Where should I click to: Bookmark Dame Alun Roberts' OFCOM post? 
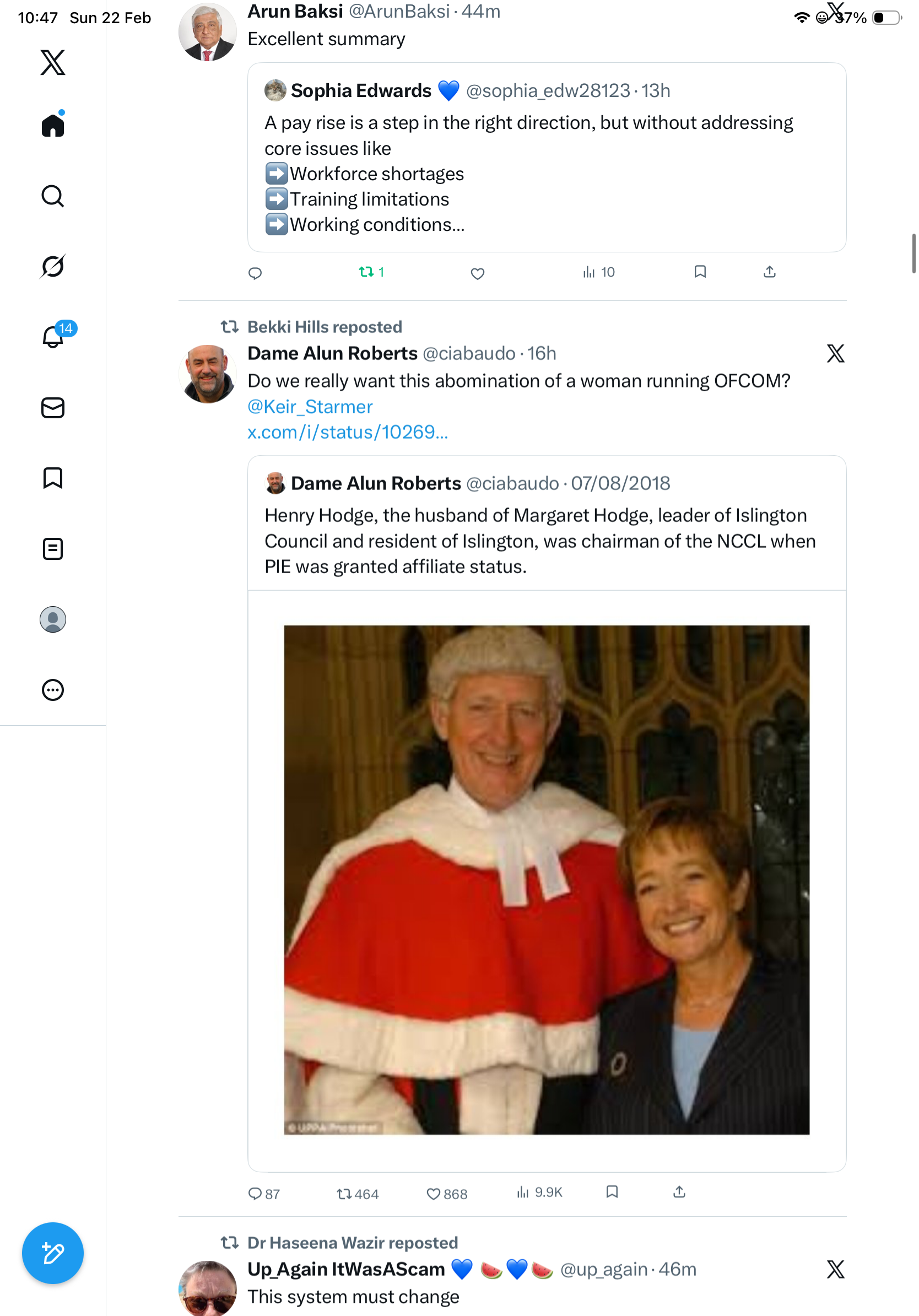[x=612, y=1192]
